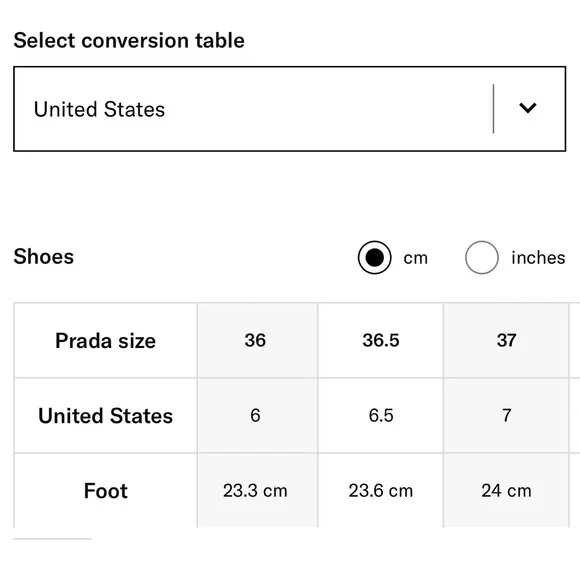Click the 23.6 cm foot length cell

coord(381,490)
